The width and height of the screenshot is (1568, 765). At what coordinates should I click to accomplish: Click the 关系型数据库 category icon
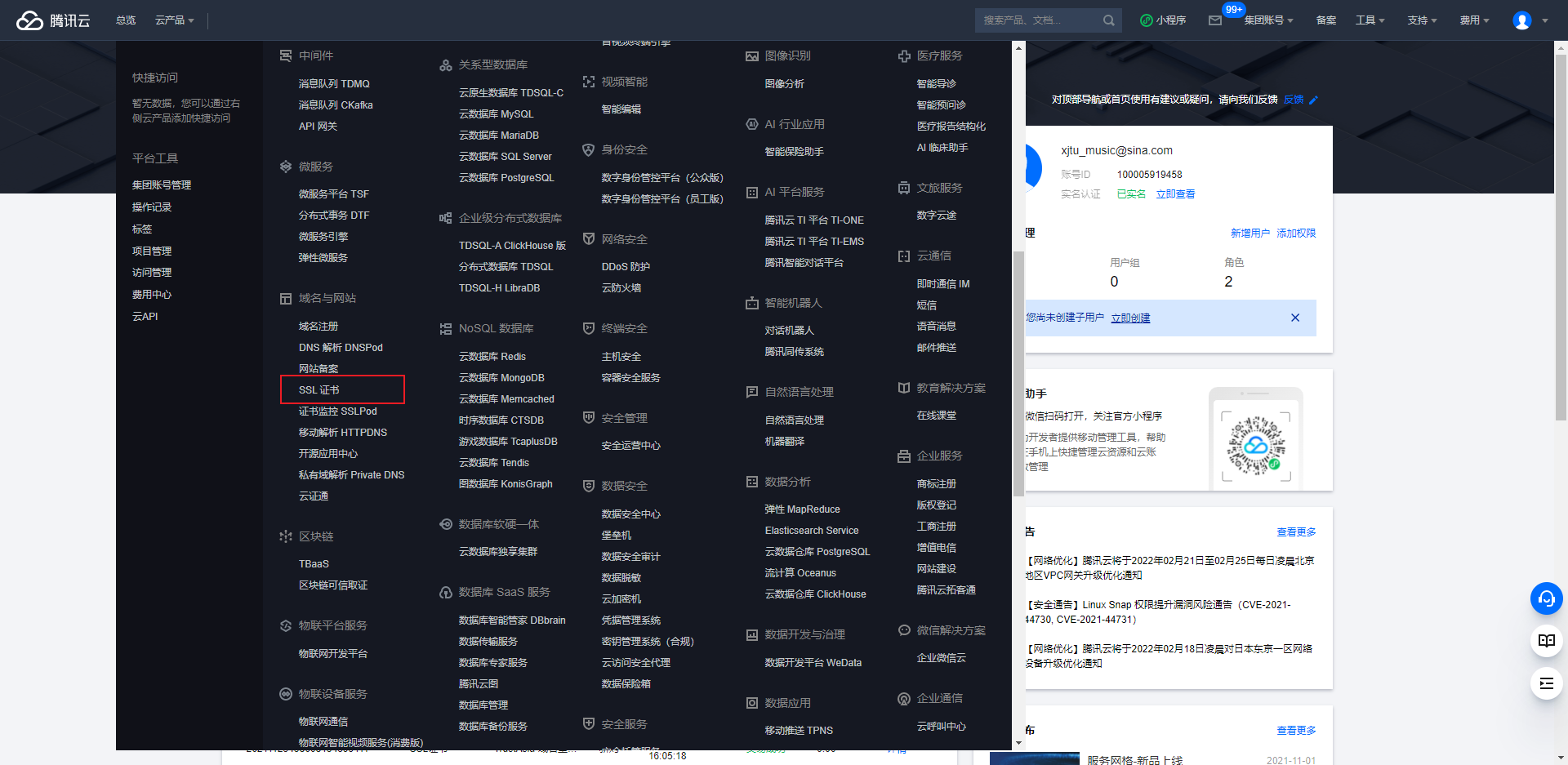tap(446, 64)
